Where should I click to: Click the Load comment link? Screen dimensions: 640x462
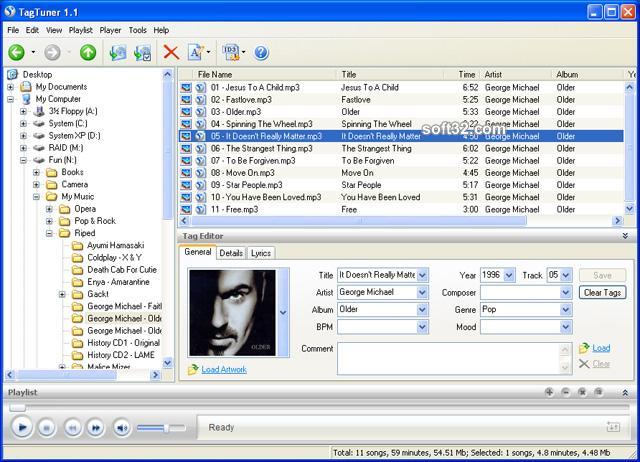pyautogui.click(x=601, y=348)
